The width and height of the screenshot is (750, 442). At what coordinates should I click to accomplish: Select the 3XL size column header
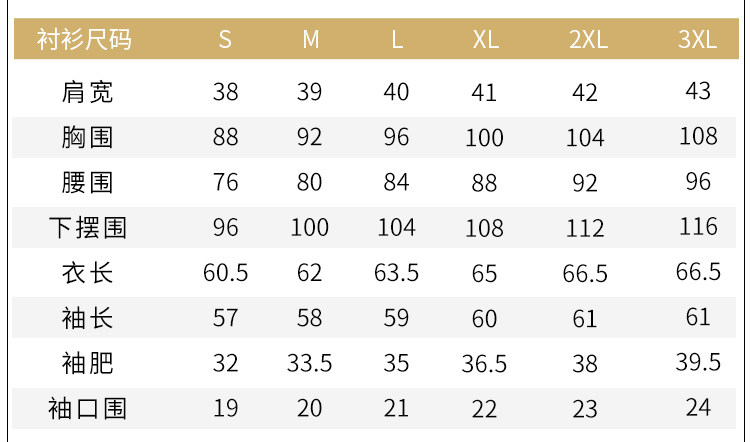pyautogui.click(x=698, y=40)
